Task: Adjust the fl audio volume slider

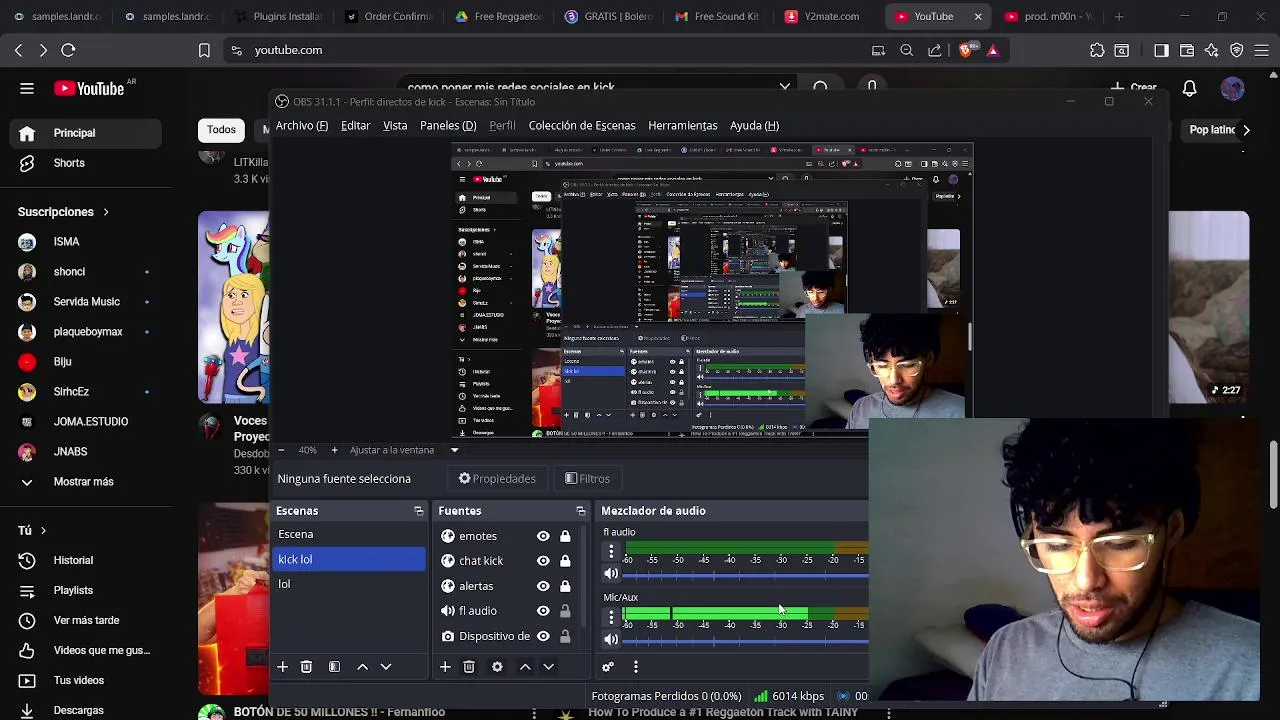Action: coord(745,575)
